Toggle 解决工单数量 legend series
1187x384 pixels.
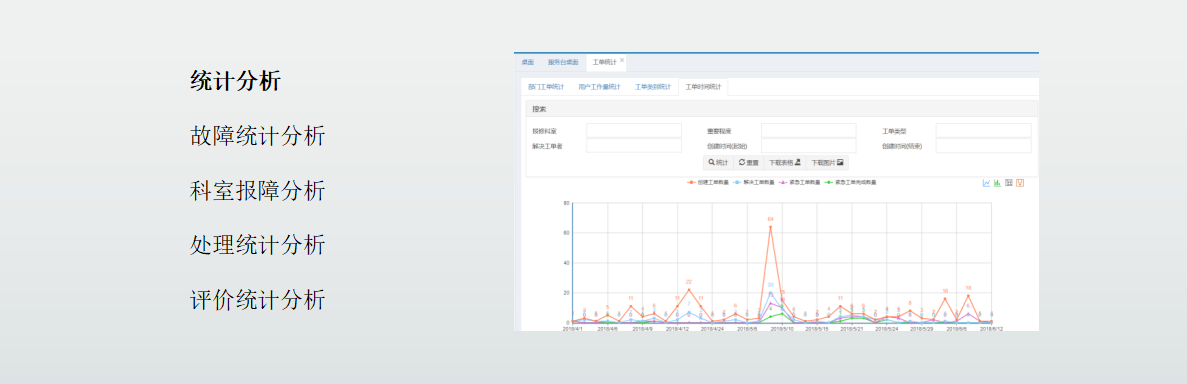(x=754, y=183)
